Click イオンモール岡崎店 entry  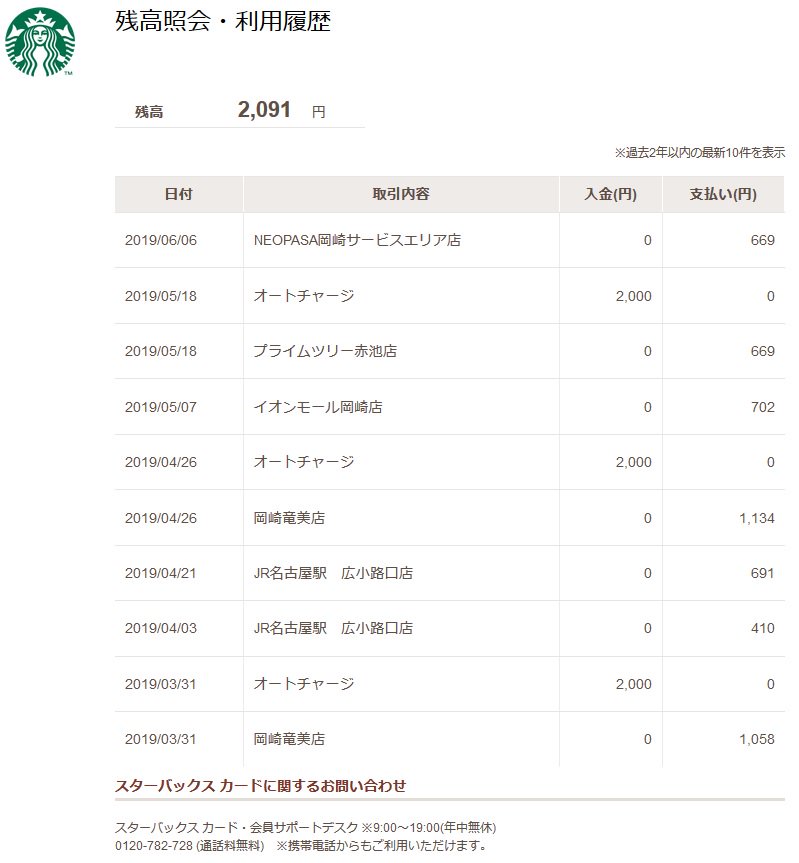click(318, 407)
